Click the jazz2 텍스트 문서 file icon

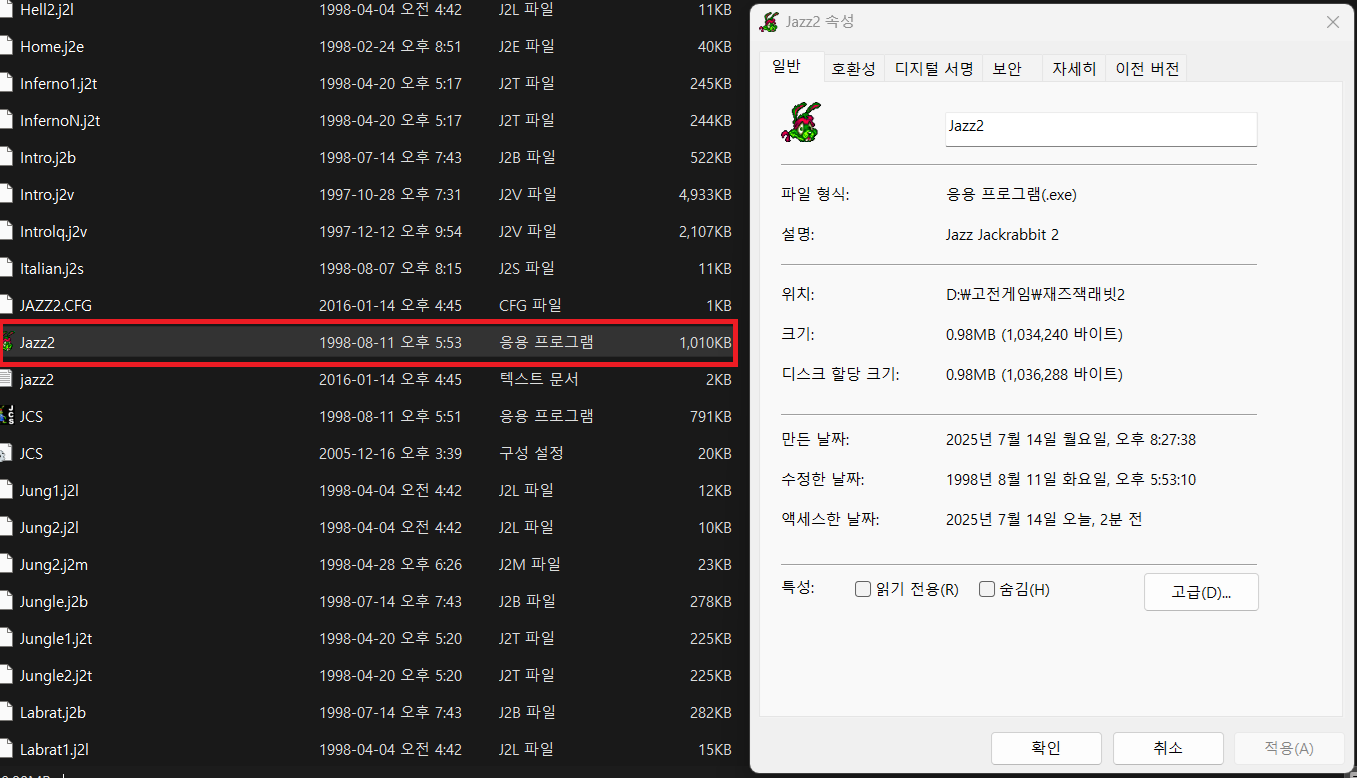[8, 379]
